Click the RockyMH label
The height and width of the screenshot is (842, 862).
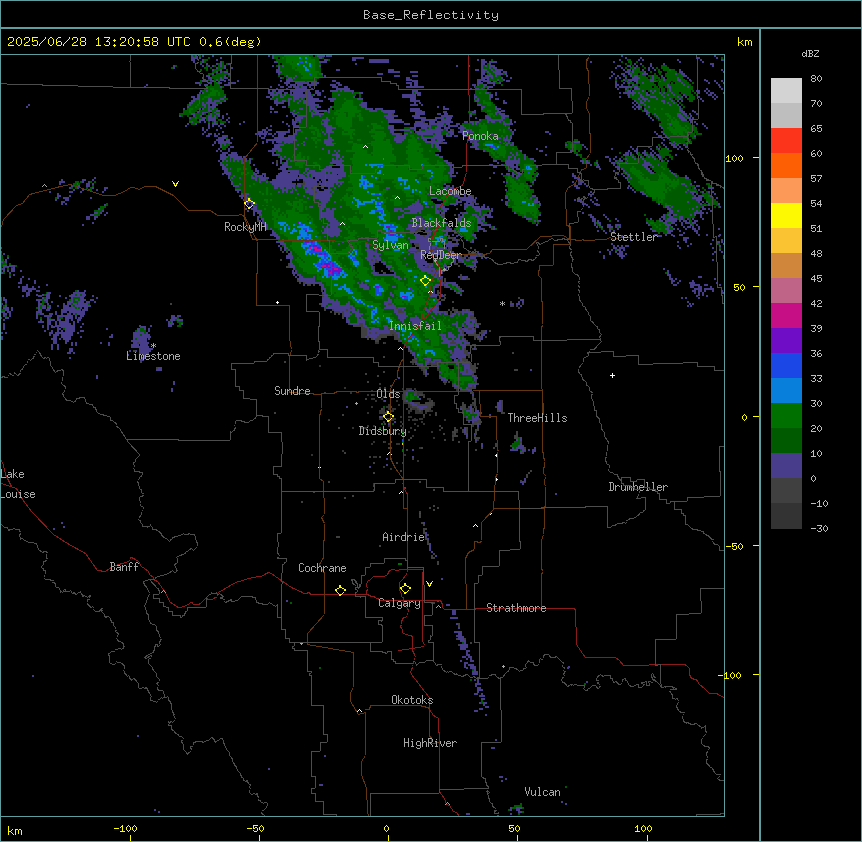[x=245, y=226]
